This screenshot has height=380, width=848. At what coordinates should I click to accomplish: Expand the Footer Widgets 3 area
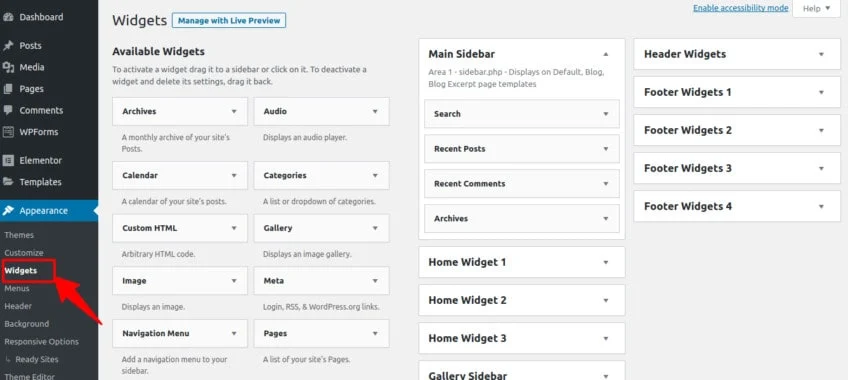coord(737,168)
